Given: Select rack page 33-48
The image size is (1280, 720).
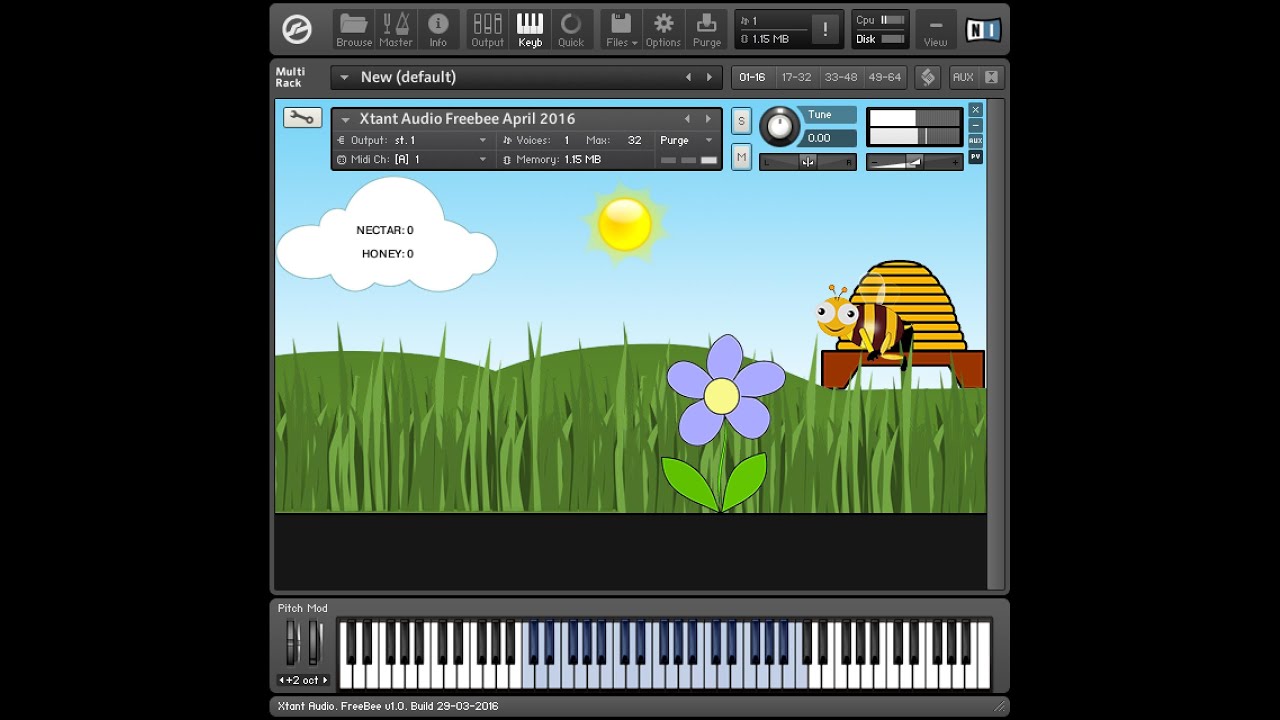Looking at the screenshot, I should [840, 77].
